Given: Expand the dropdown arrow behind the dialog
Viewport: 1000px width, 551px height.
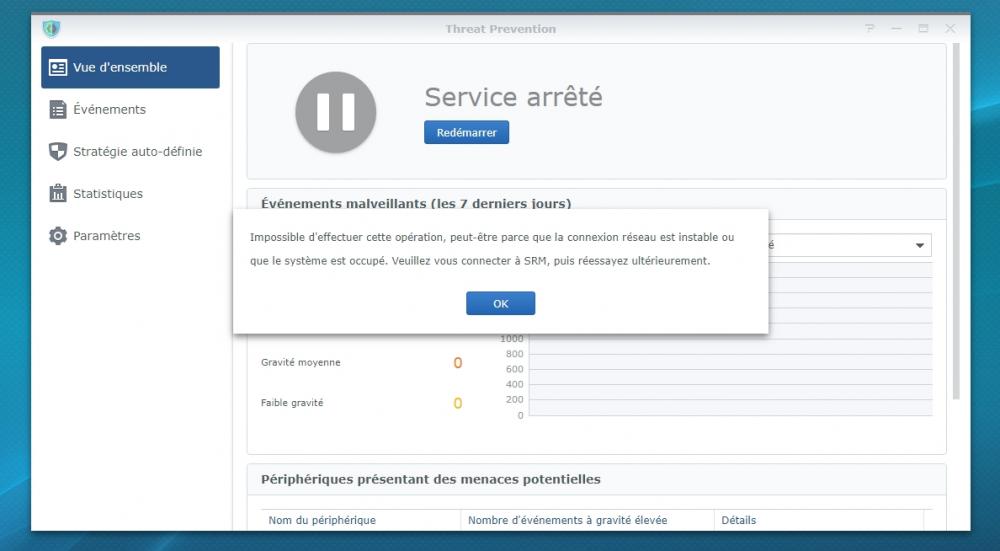Looking at the screenshot, I should [x=920, y=246].
